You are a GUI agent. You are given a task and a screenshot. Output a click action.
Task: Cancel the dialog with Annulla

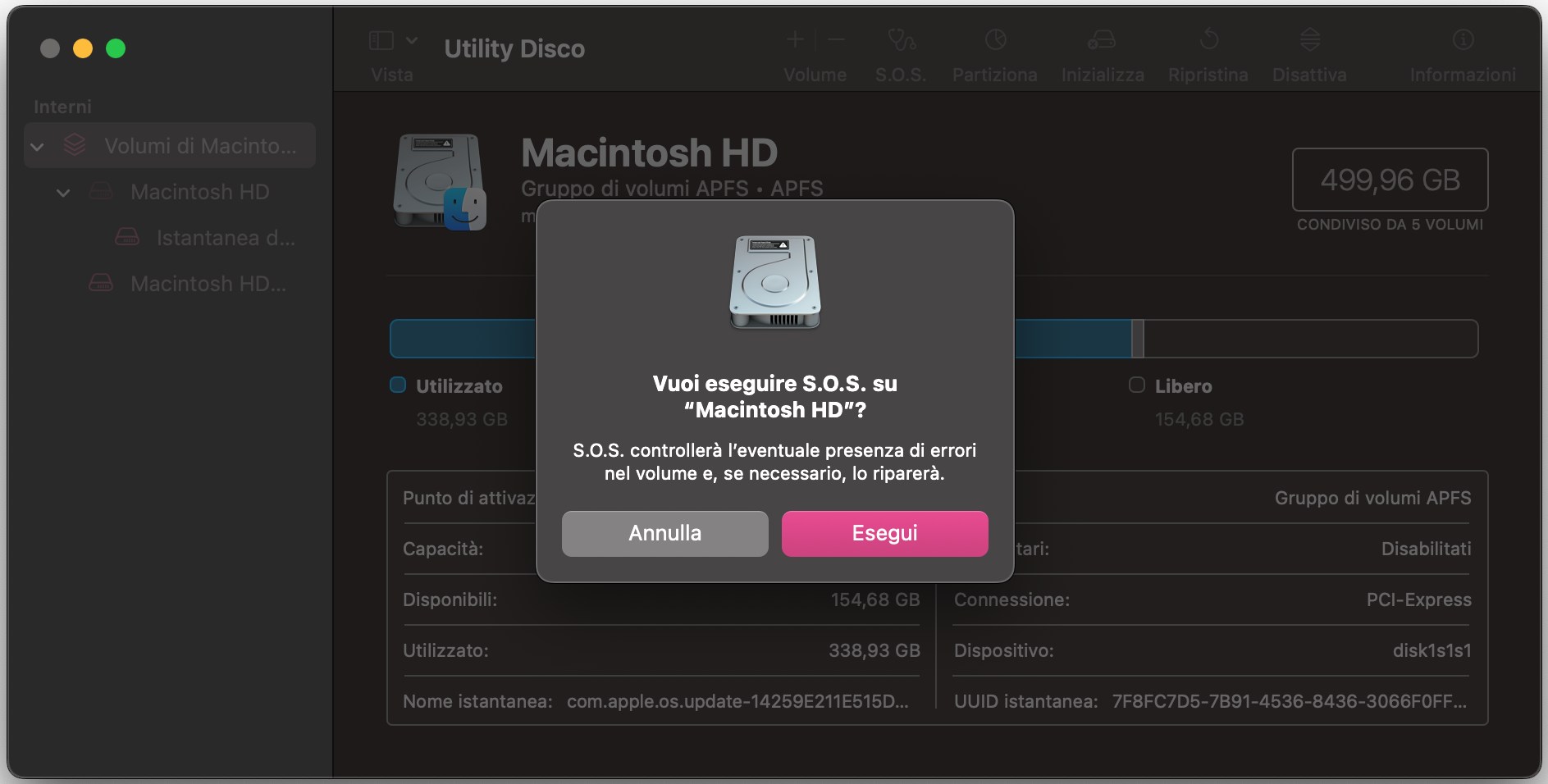point(664,533)
